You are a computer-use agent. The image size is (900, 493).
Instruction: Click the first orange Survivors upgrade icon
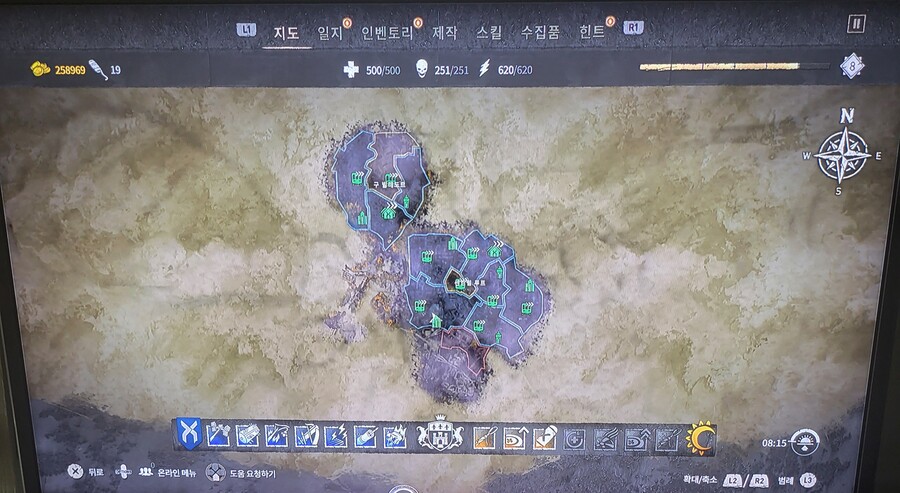coord(484,436)
